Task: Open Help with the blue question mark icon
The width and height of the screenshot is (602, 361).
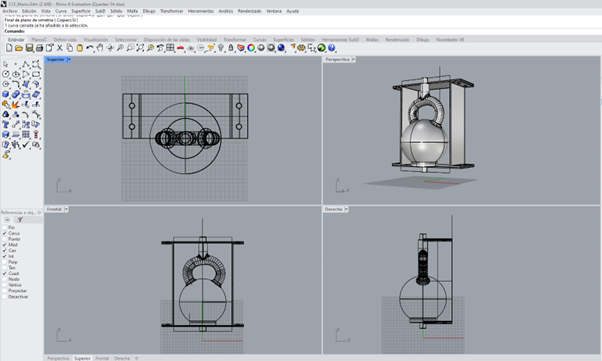Action: (331, 48)
